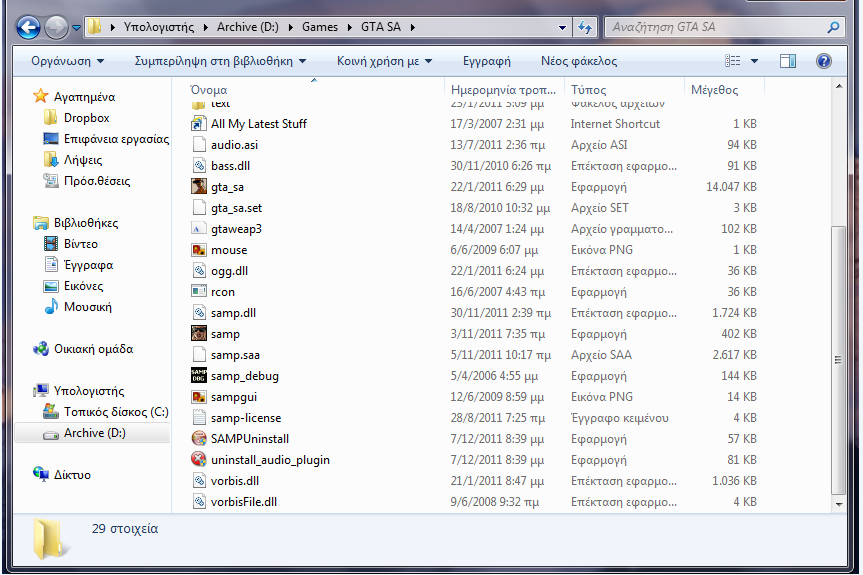Sort files by the Όνομα column header
This screenshot has width=863, height=575.
point(210,90)
